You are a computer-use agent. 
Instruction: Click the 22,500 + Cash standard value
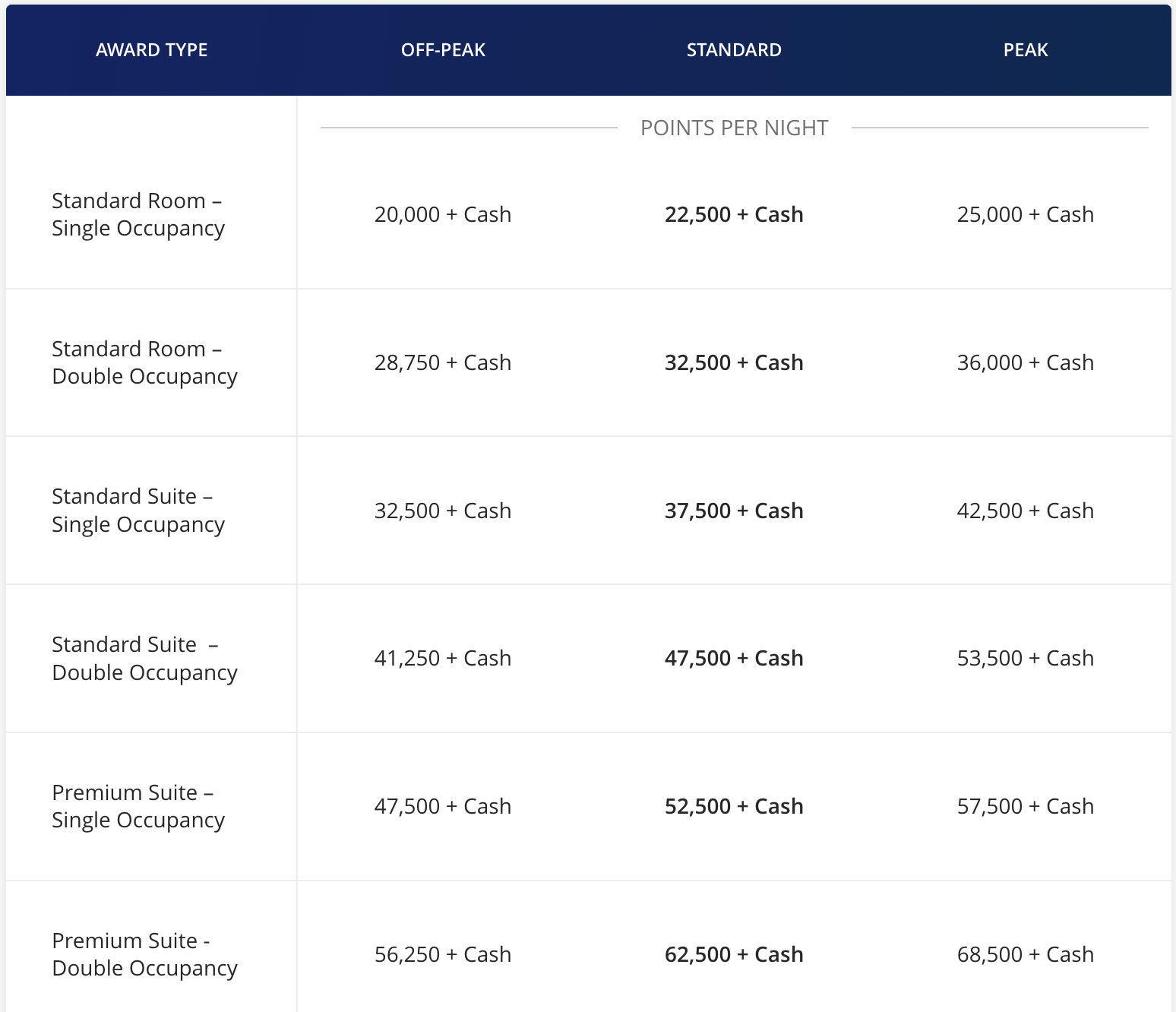(734, 214)
